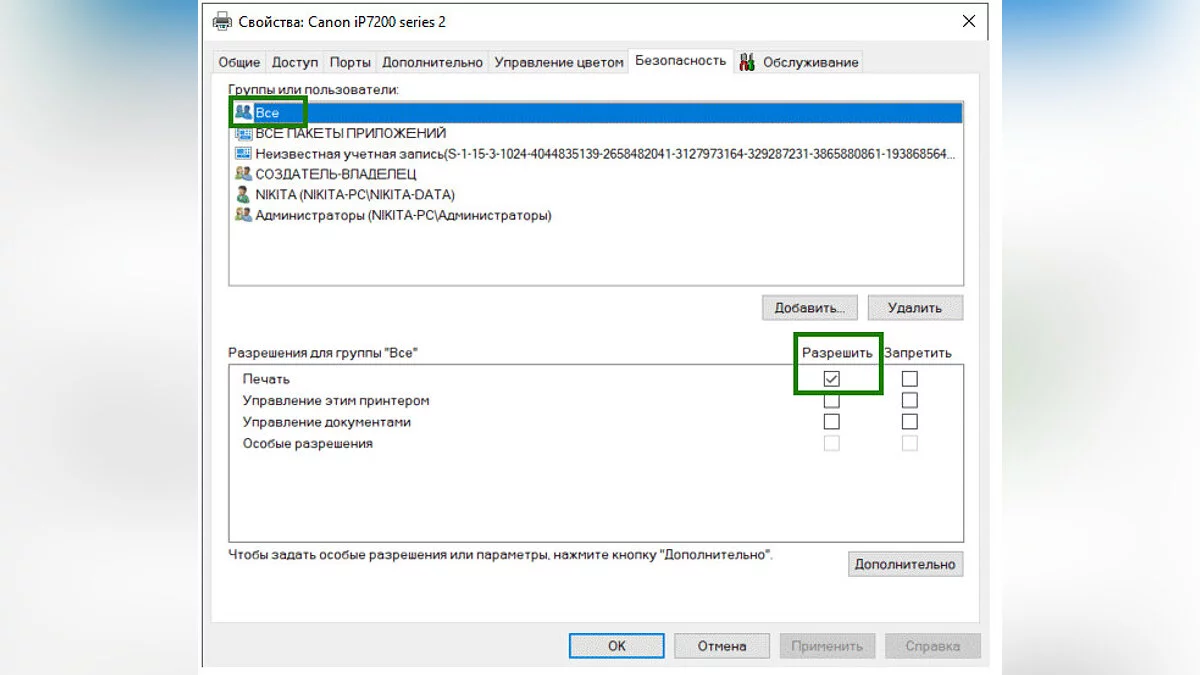Click the user icon beside NIKITA
Viewport: 1200px width, 675px height.
tap(243, 195)
